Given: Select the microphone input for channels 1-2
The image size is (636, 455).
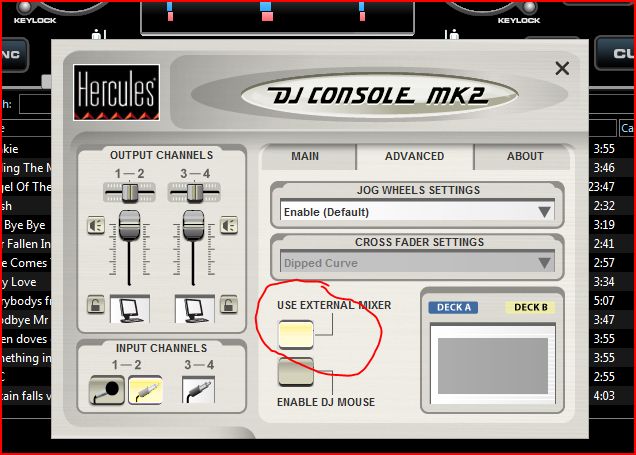Looking at the screenshot, I should (x=107, y=390).
